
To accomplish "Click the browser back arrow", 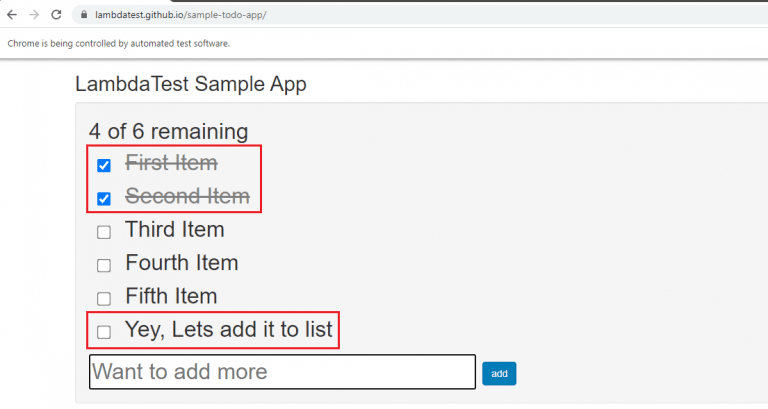I will coord(12,16).
